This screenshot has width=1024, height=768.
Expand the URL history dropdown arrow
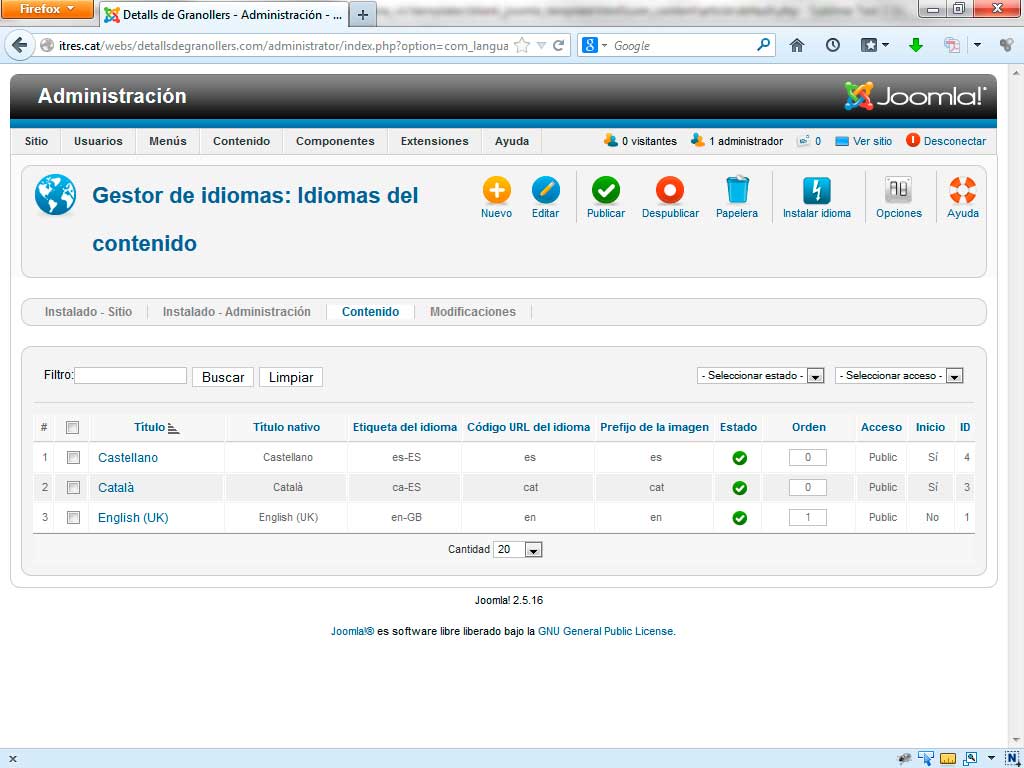(x=541, y=46)
